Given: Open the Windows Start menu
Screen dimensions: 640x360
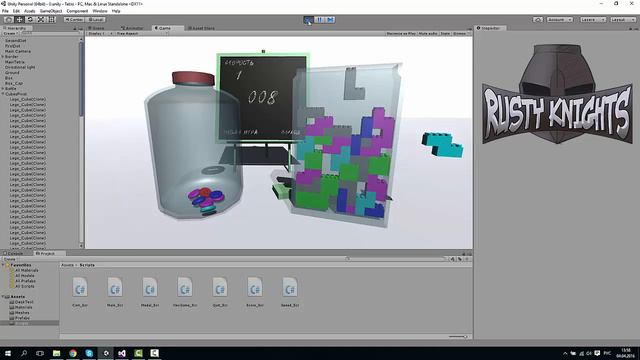Looking at the screenshot, I should 8,353.
